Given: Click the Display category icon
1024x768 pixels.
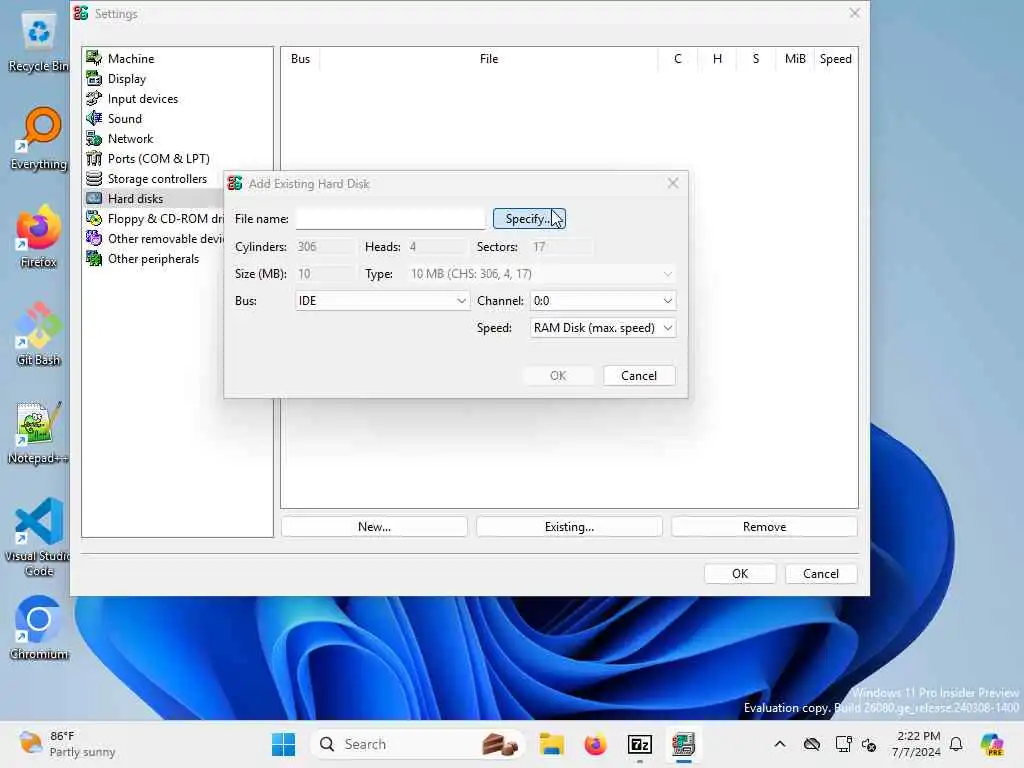Looking at the screenshot, I should coord(94,78).
